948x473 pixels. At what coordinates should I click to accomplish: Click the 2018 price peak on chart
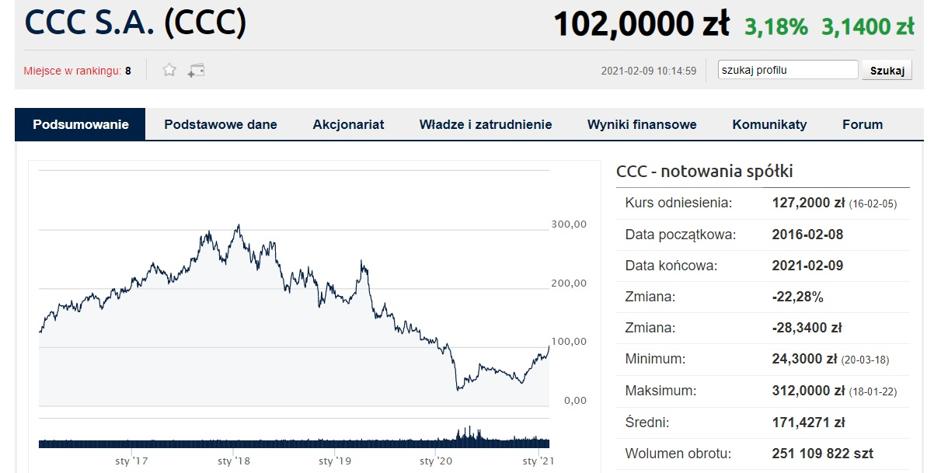coord(237,227)
